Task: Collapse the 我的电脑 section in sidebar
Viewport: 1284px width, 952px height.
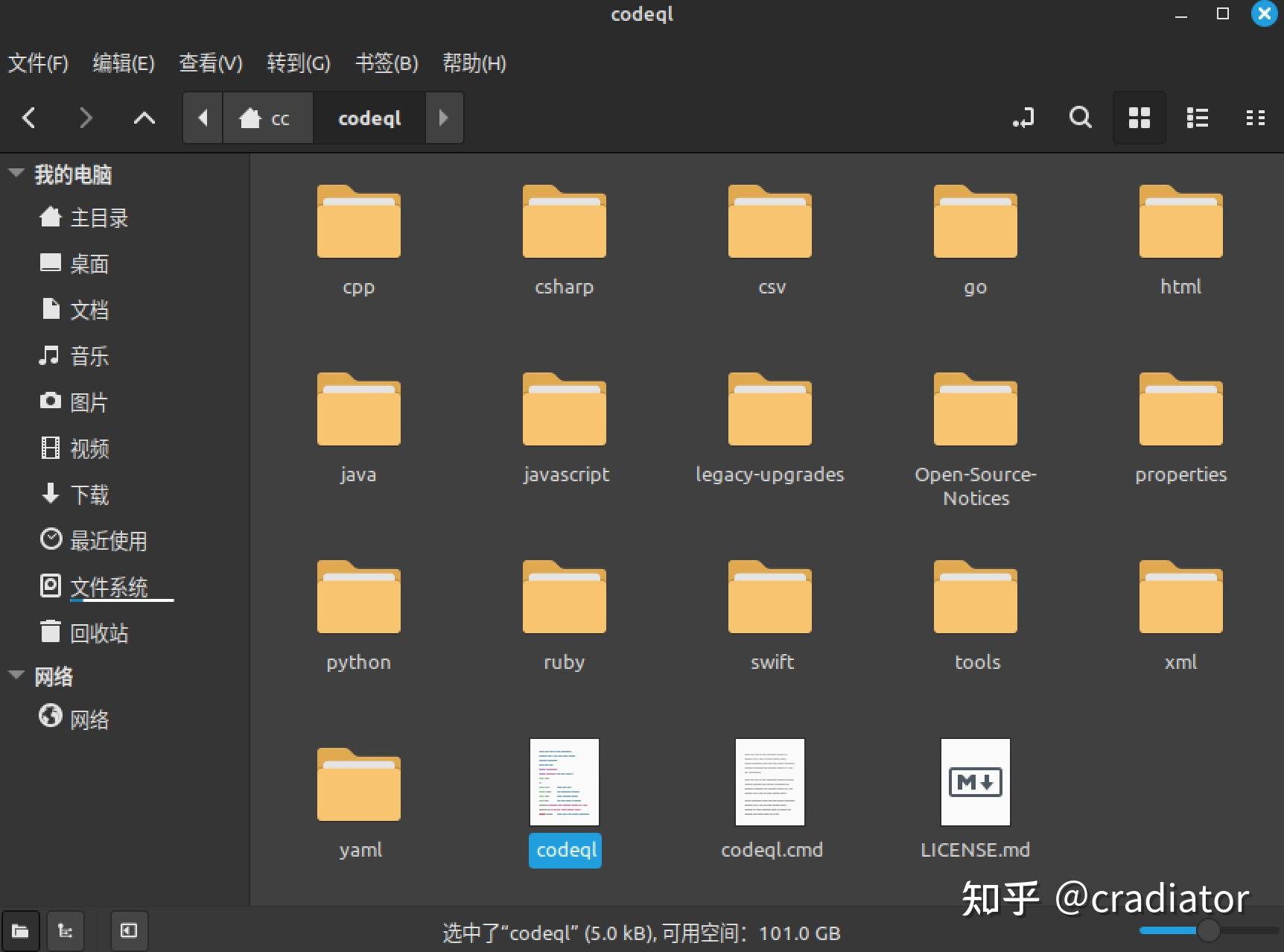Action: [16, 173]
